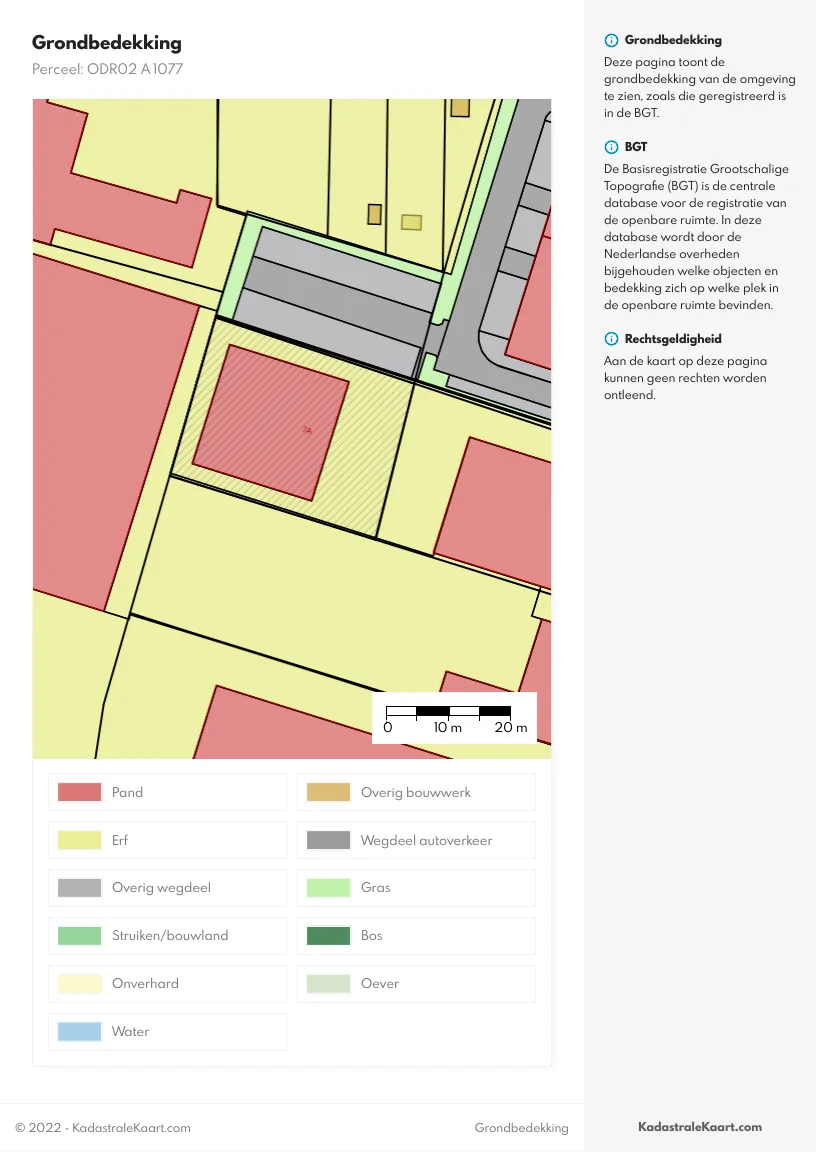Viewport: 816px width, 1152px height.
Task: Select the Wegdeel autoverkeer legend swatch
Action: click(x=328, y=840)
